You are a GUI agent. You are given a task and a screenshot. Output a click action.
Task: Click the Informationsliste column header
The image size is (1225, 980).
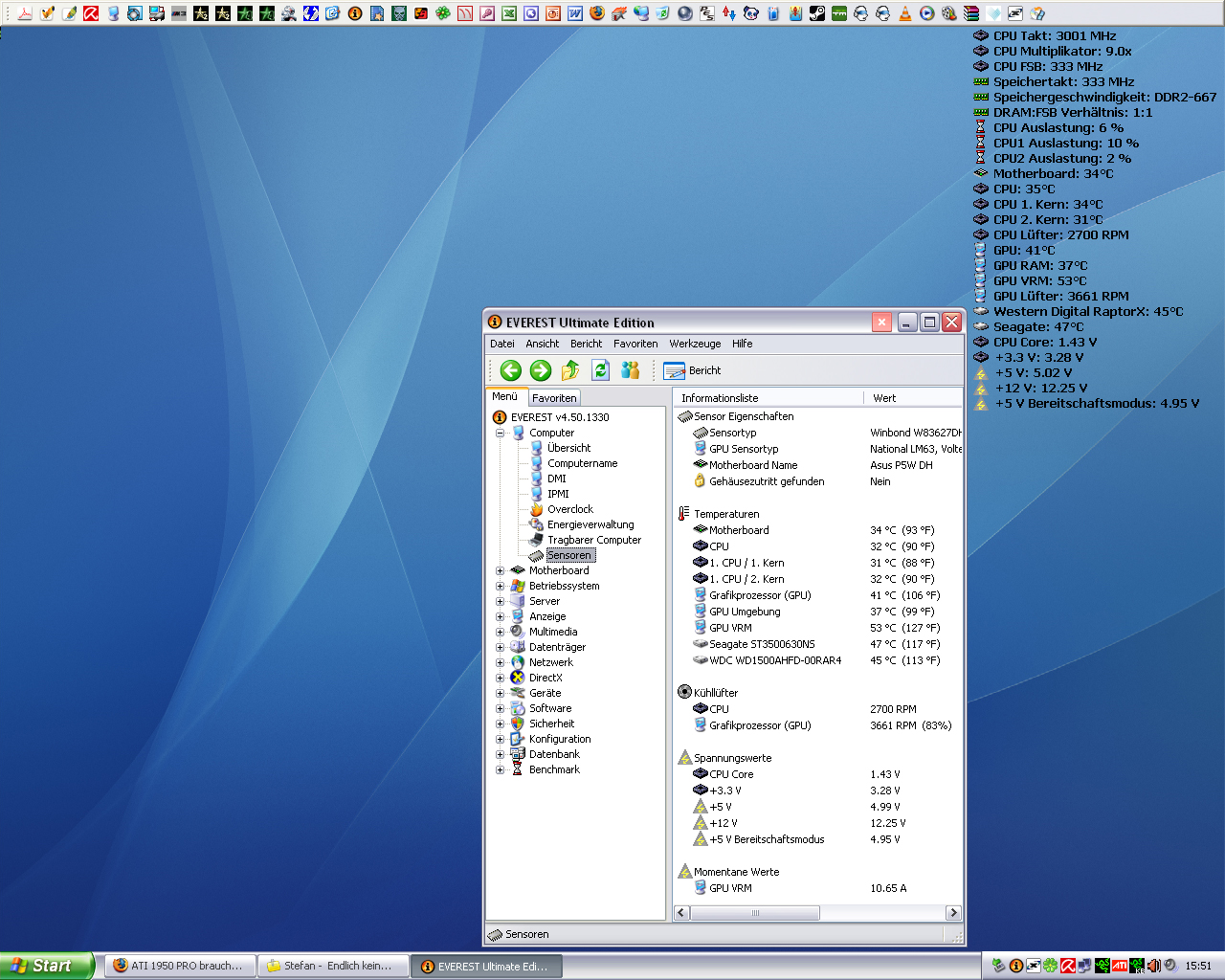tap(768, 397)
